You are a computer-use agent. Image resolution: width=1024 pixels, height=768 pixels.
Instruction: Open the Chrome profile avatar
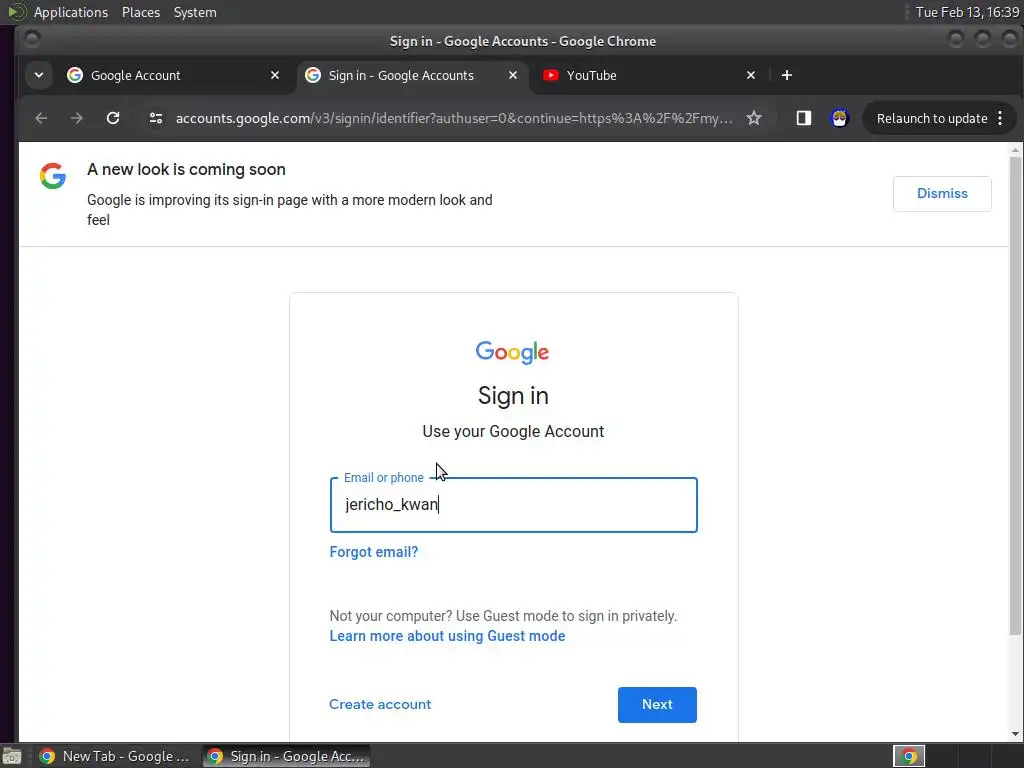(x=839, y=118)
